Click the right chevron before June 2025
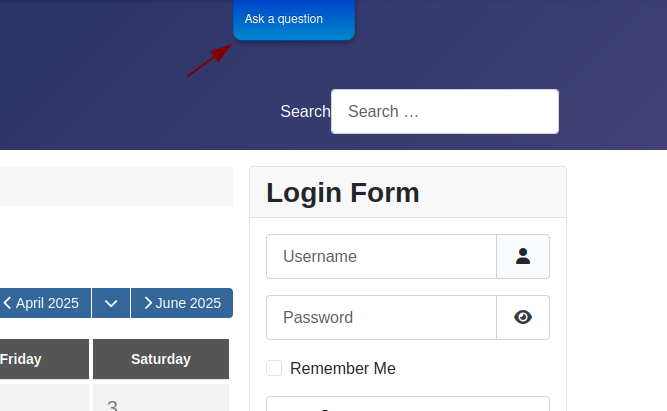Image resolution: width=667 pixels, height=411 pixels. click(148, 303)
